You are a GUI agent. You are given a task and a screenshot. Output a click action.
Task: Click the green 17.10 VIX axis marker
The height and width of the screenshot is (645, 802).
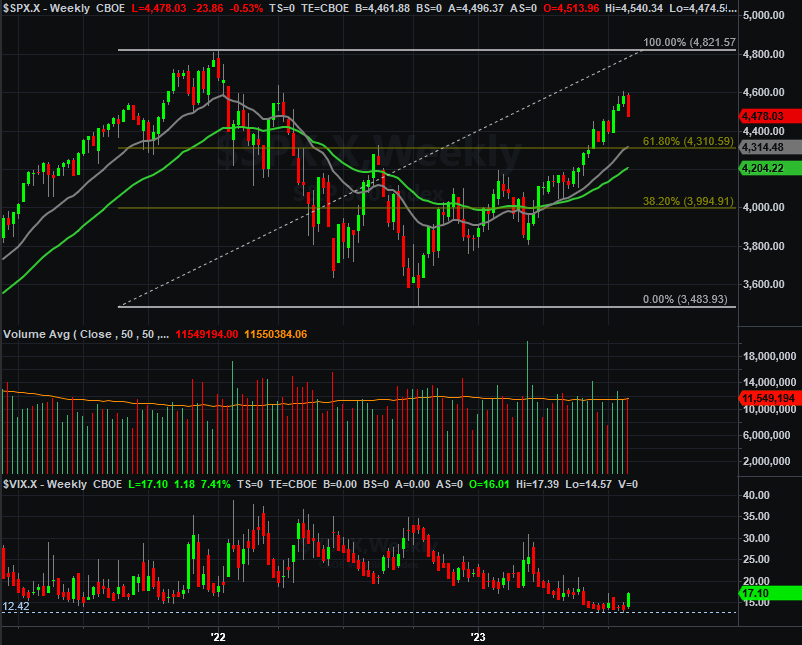coord(771,593)
